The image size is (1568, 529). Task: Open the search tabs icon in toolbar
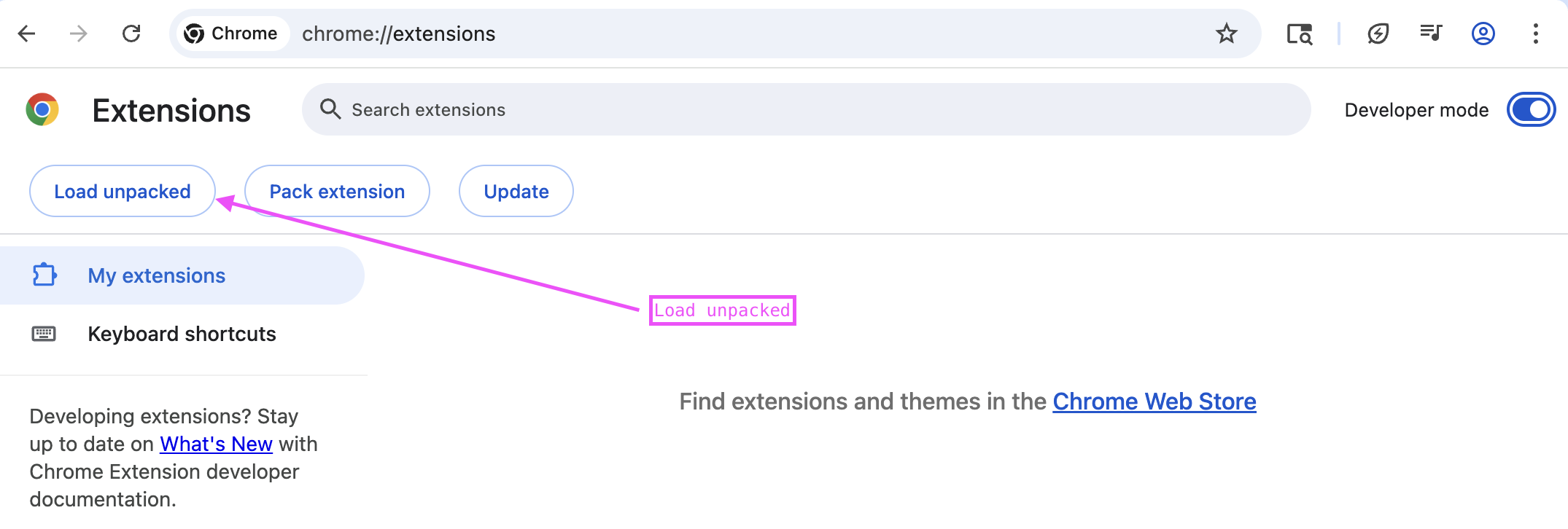(x=1299, y=34)
